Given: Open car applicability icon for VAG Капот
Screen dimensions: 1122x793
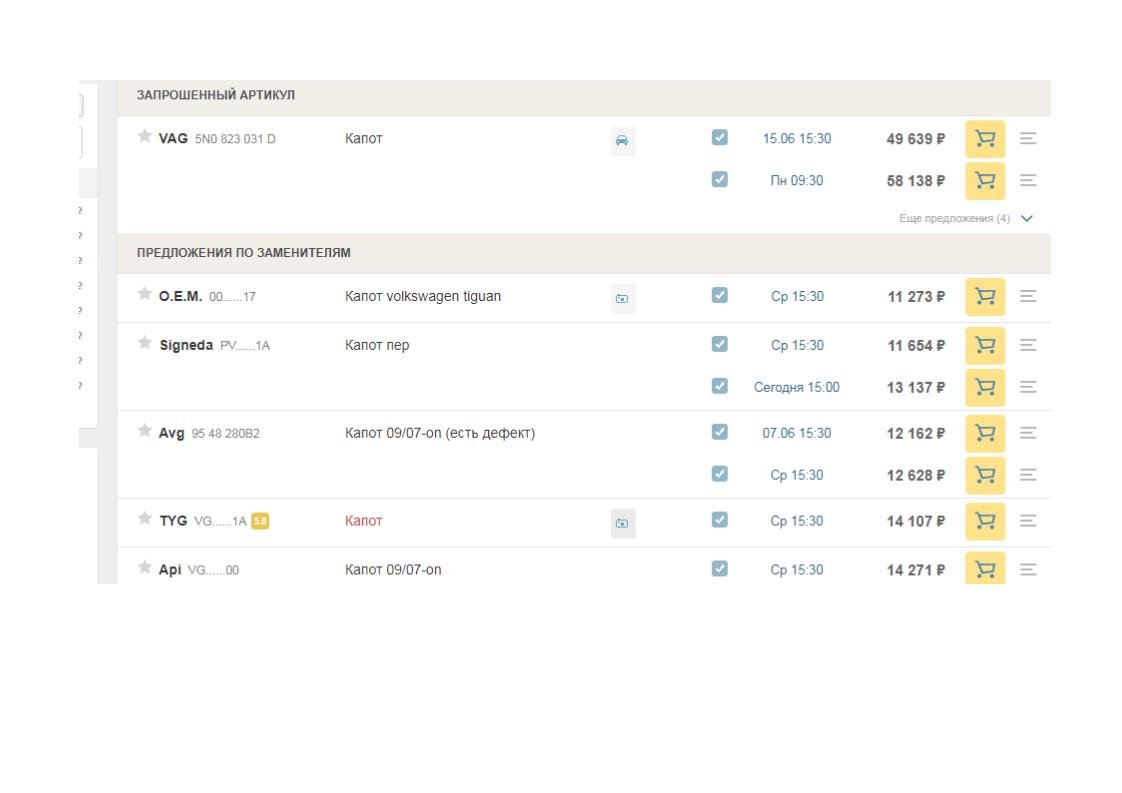Looking at the screenshot, I should tap(623, 141).
